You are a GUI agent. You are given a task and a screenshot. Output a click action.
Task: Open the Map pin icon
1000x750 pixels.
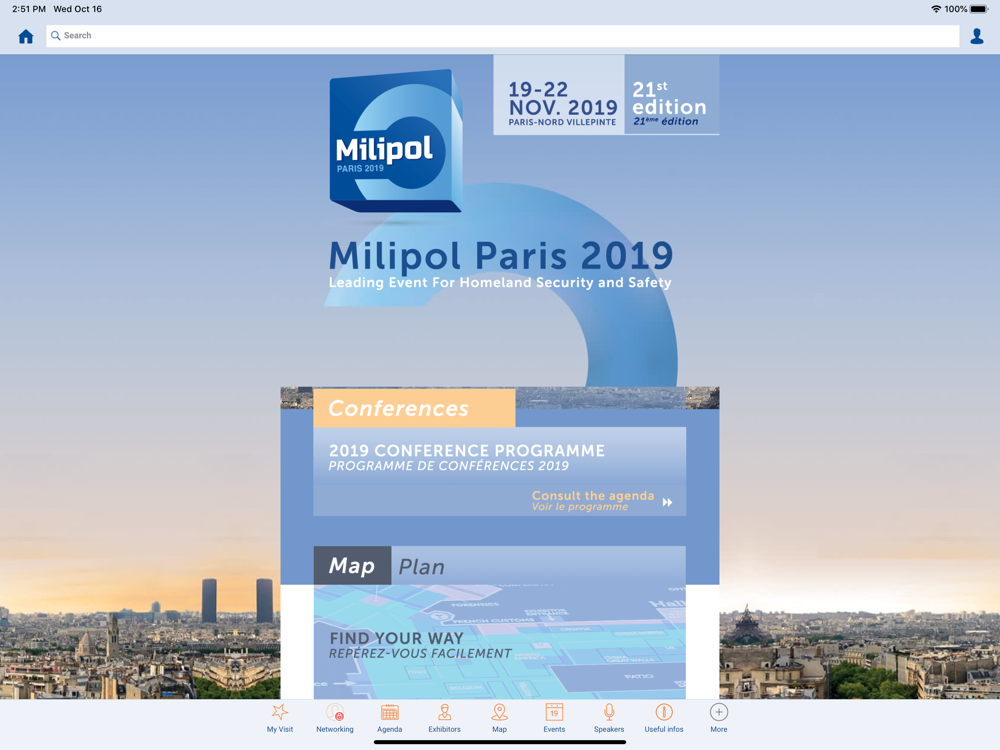pos(499,712)
